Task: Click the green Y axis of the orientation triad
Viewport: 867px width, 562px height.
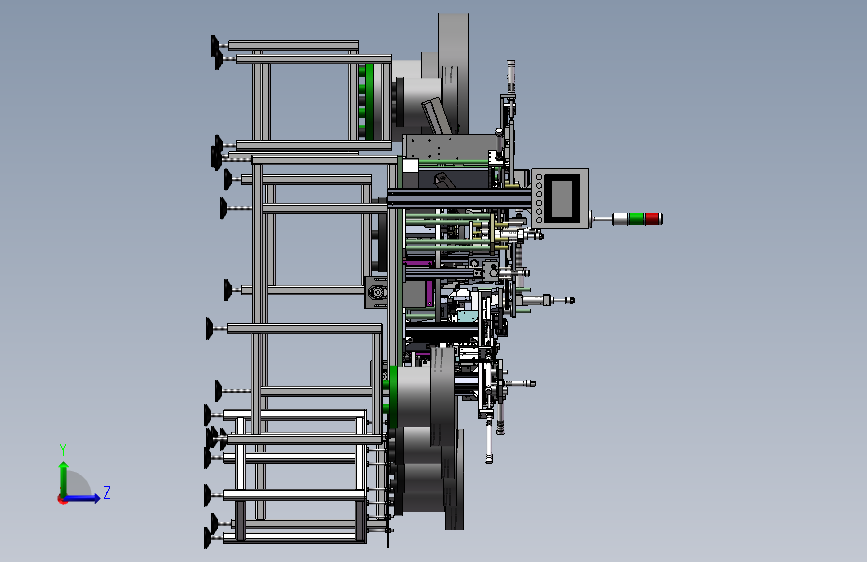Action: click(64, 479)
